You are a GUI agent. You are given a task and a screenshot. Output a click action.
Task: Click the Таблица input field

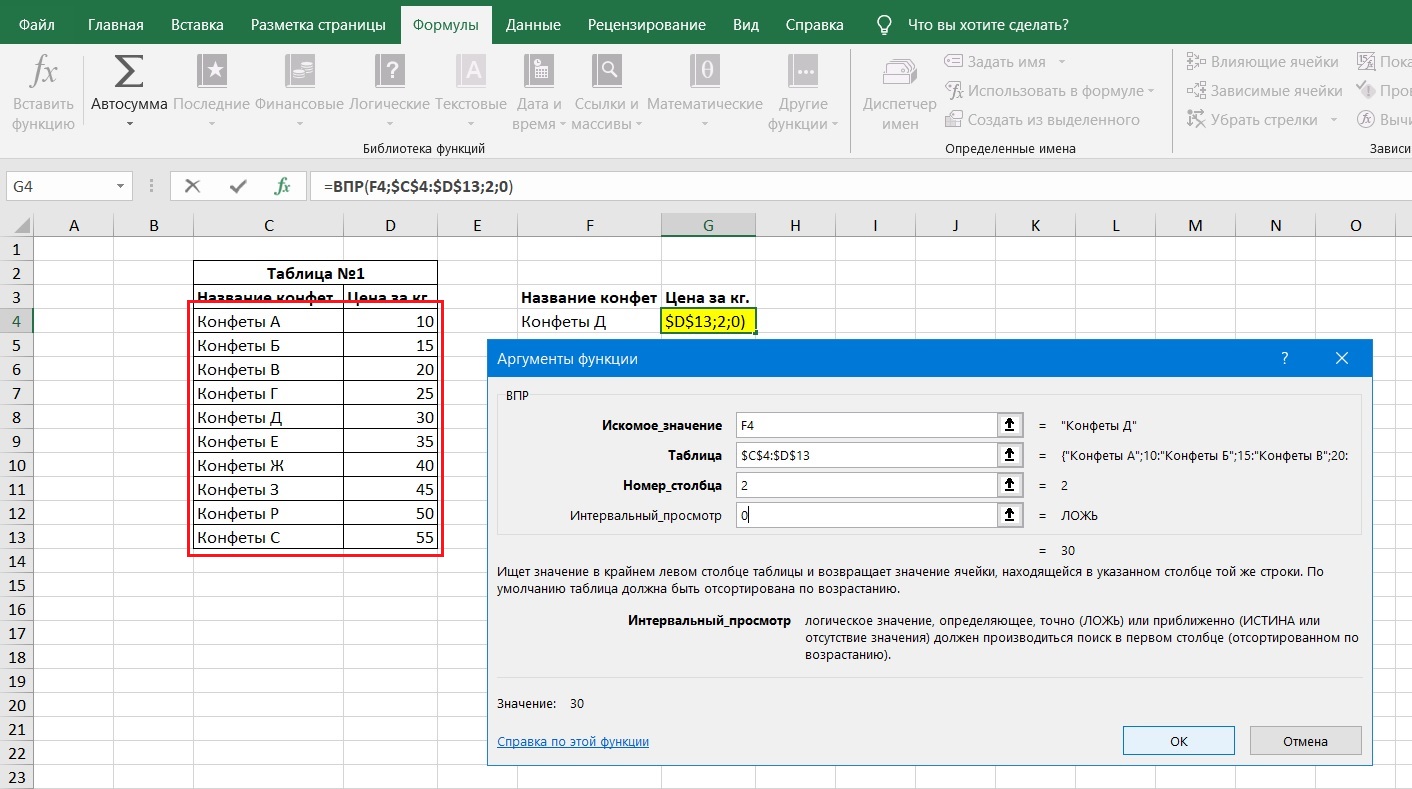click(866, 455)
